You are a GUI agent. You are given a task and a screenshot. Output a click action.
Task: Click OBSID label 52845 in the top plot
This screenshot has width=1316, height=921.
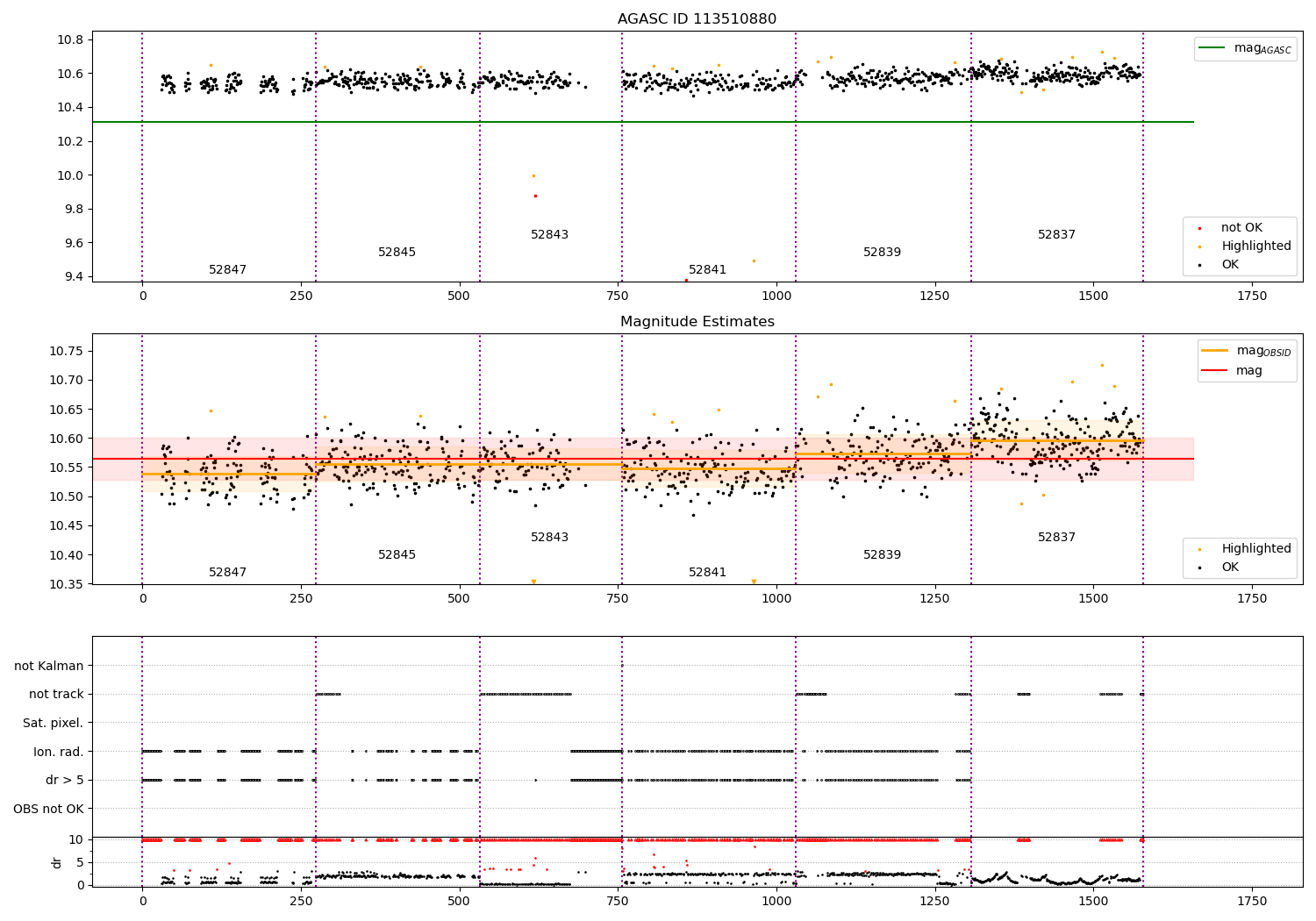coord(397,253)
